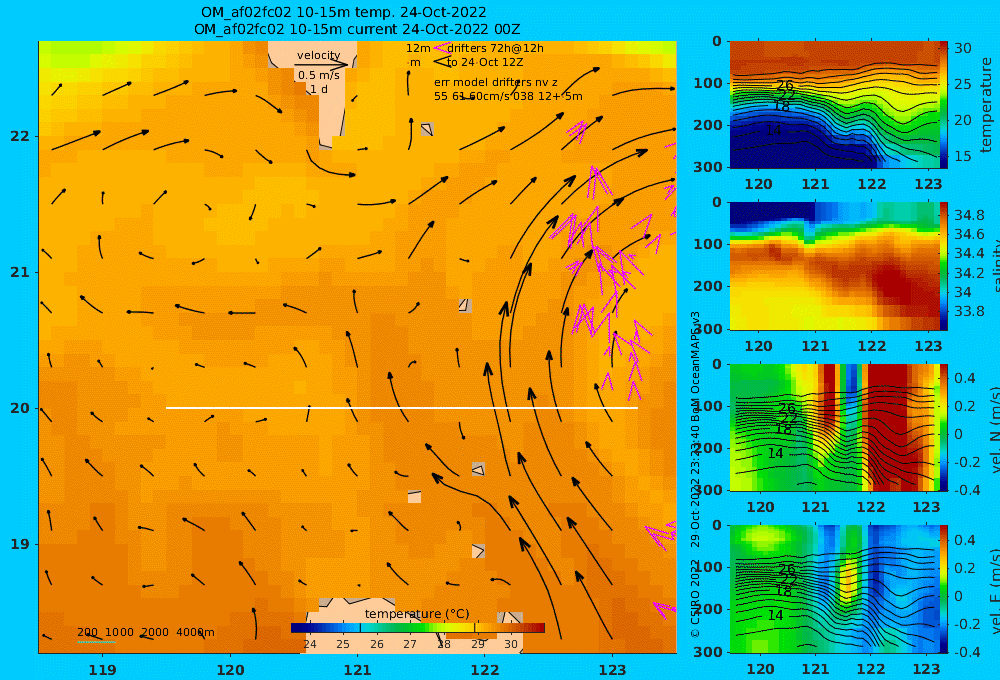Screen dimensions: 1000x680
Task: Click value "33.8" on the salinity colorbar
Action: pyautogui.click(x=969, y=311)
